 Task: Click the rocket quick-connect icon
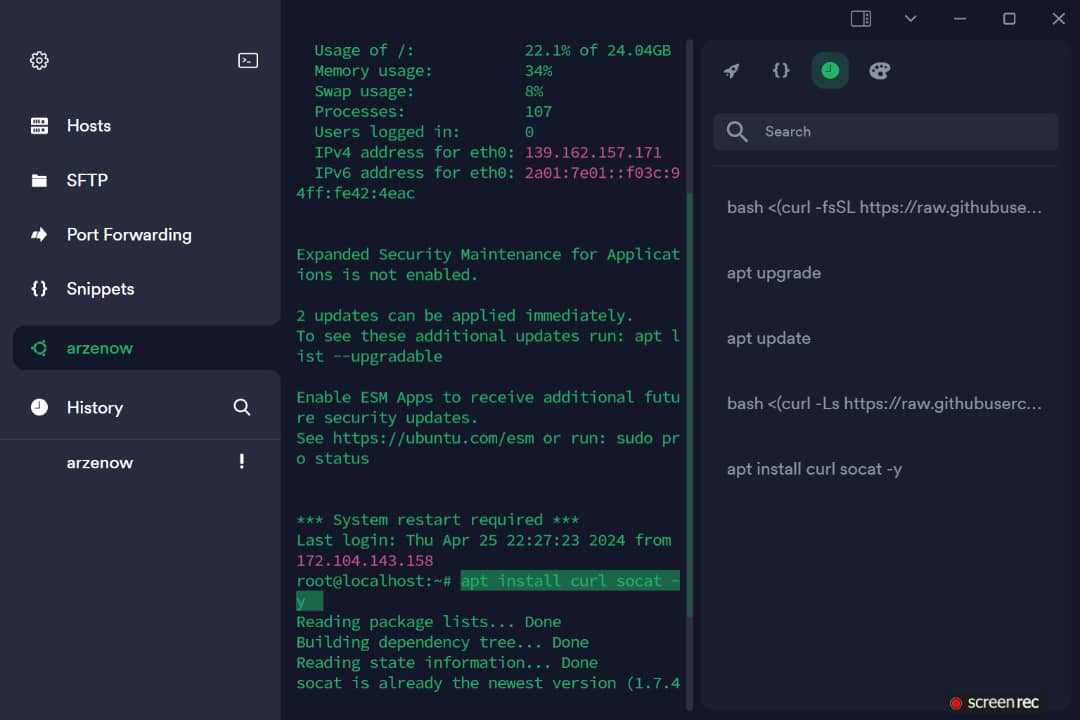pyautogui.click(x=731, y=71)
